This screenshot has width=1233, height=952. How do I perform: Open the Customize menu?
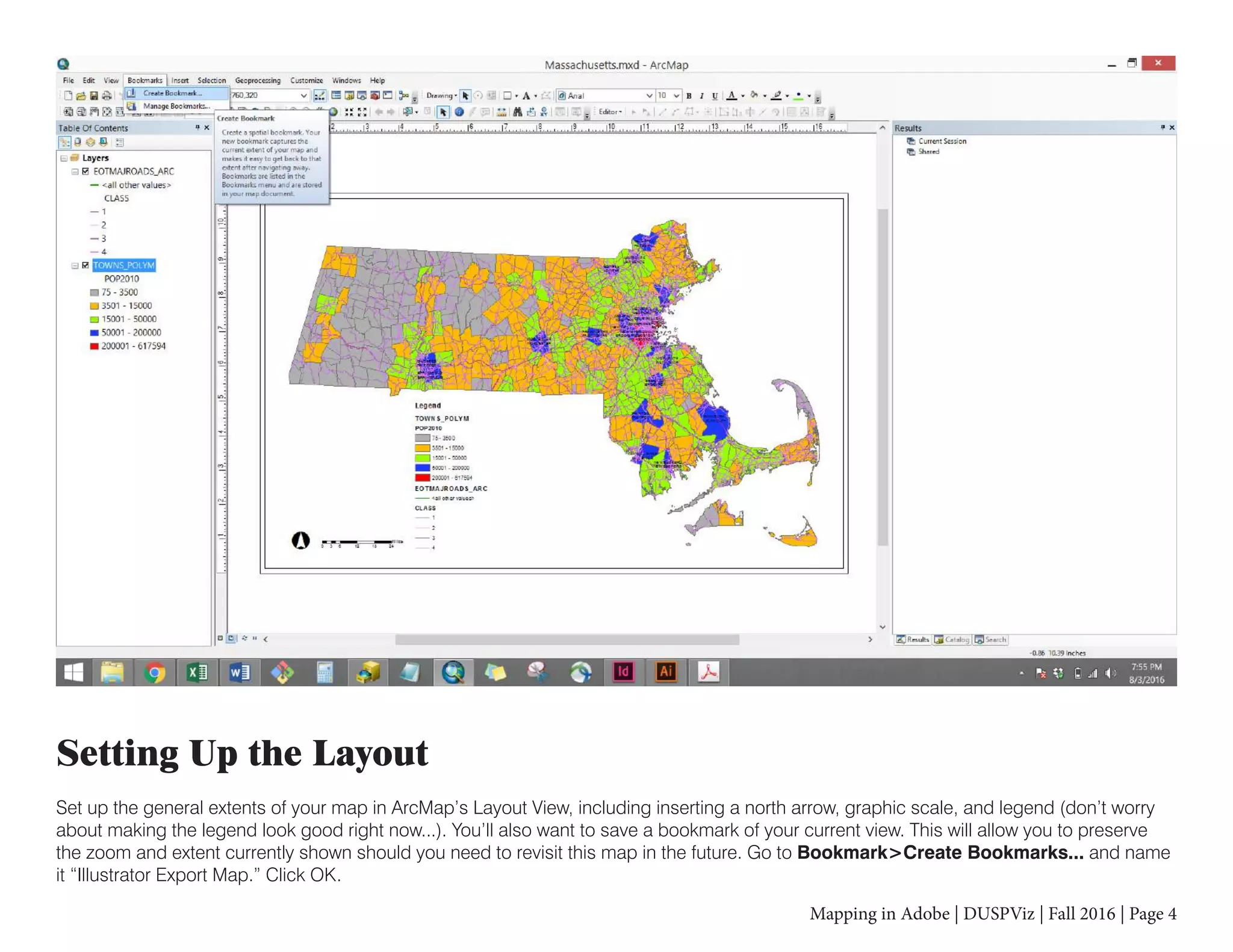coord(306,81)
